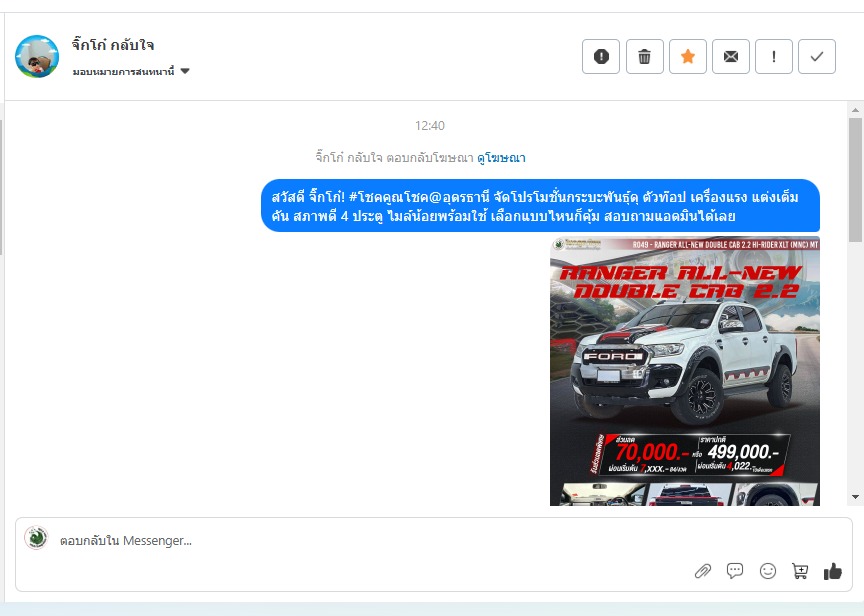864x616 pixels.
Task: Open จิ๊กโก๋ กลับใจ profile picture
Action: click(37, 56)
